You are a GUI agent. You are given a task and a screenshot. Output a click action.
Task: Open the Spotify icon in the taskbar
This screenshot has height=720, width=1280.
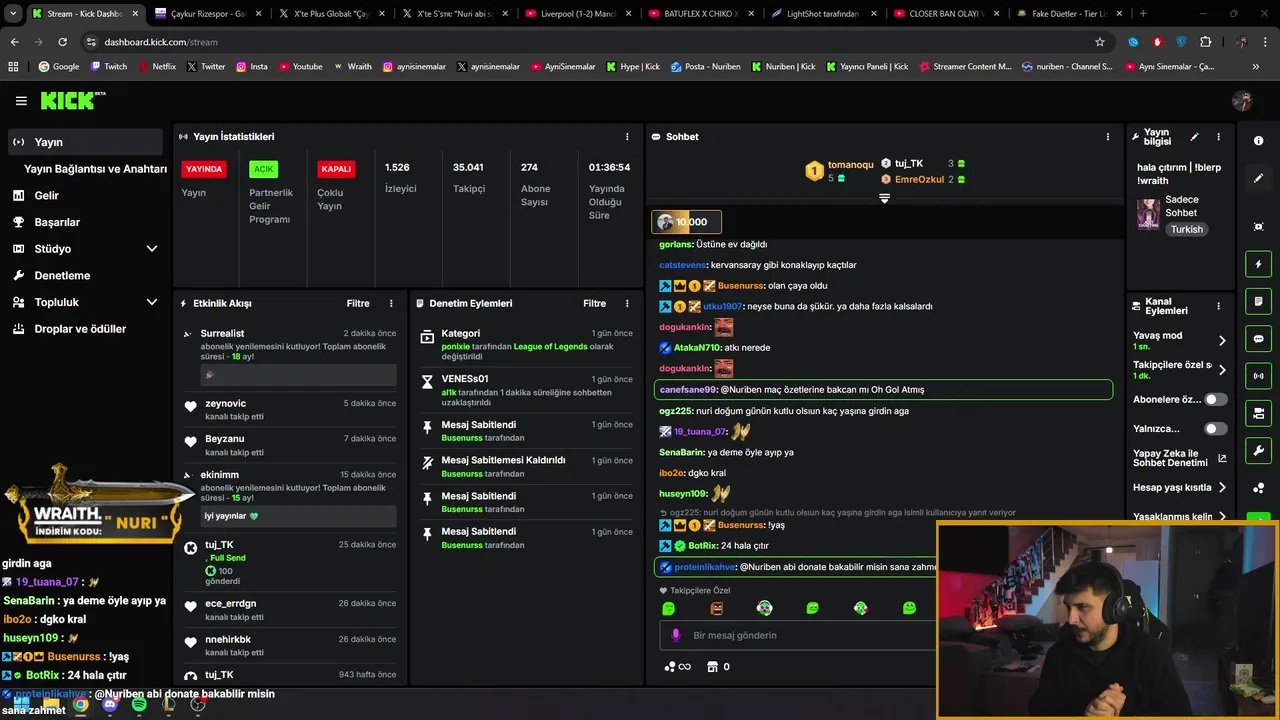point(139,704)
